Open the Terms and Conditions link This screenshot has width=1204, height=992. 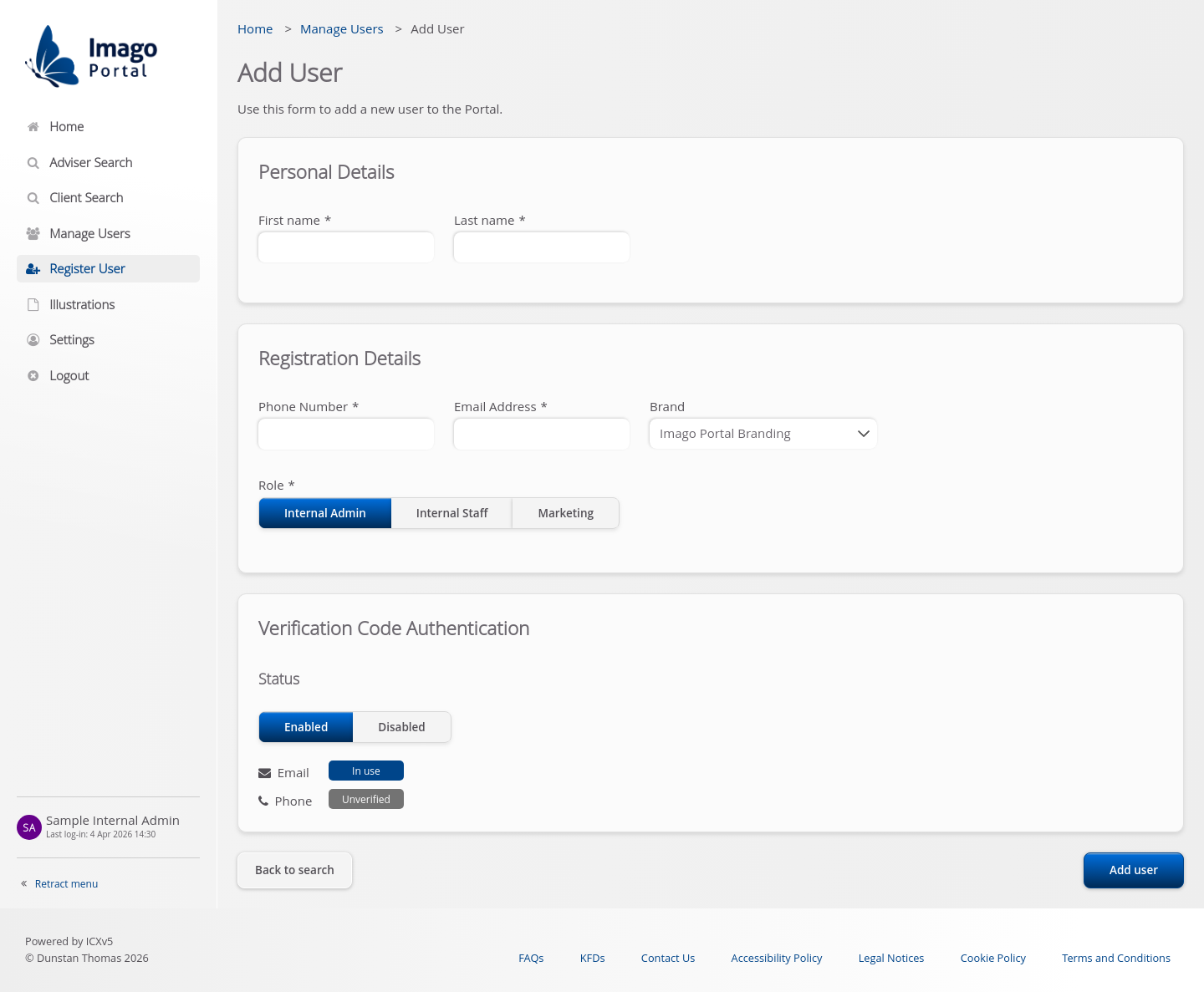1116,959
